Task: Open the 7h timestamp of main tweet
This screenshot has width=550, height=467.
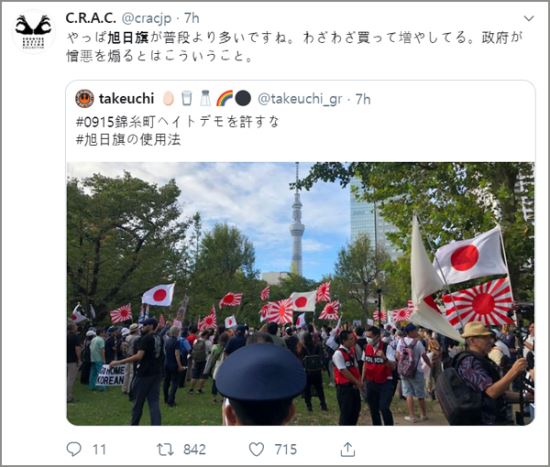Action: [192, 18]
